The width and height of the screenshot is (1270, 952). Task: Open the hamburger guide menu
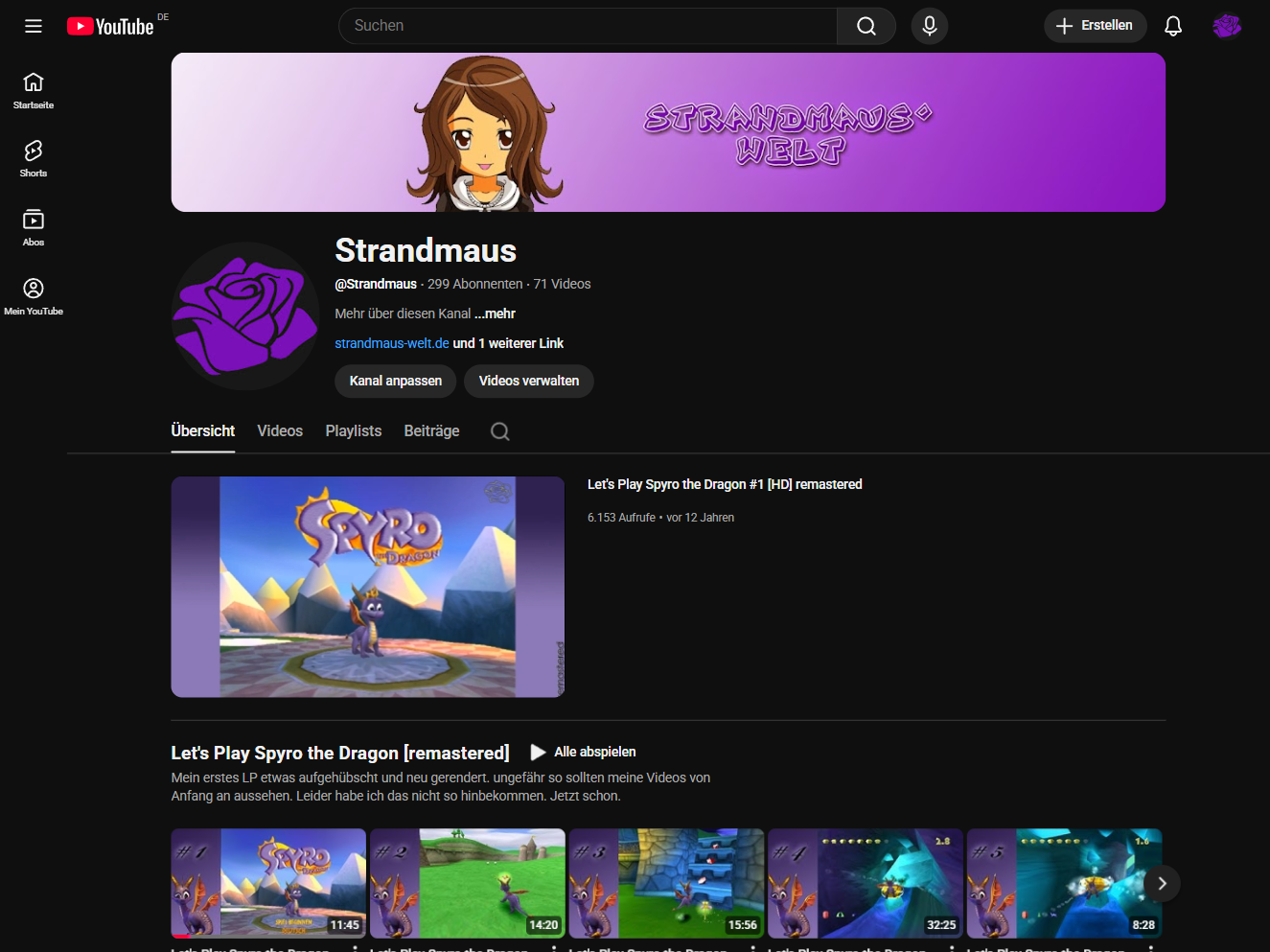34,26
